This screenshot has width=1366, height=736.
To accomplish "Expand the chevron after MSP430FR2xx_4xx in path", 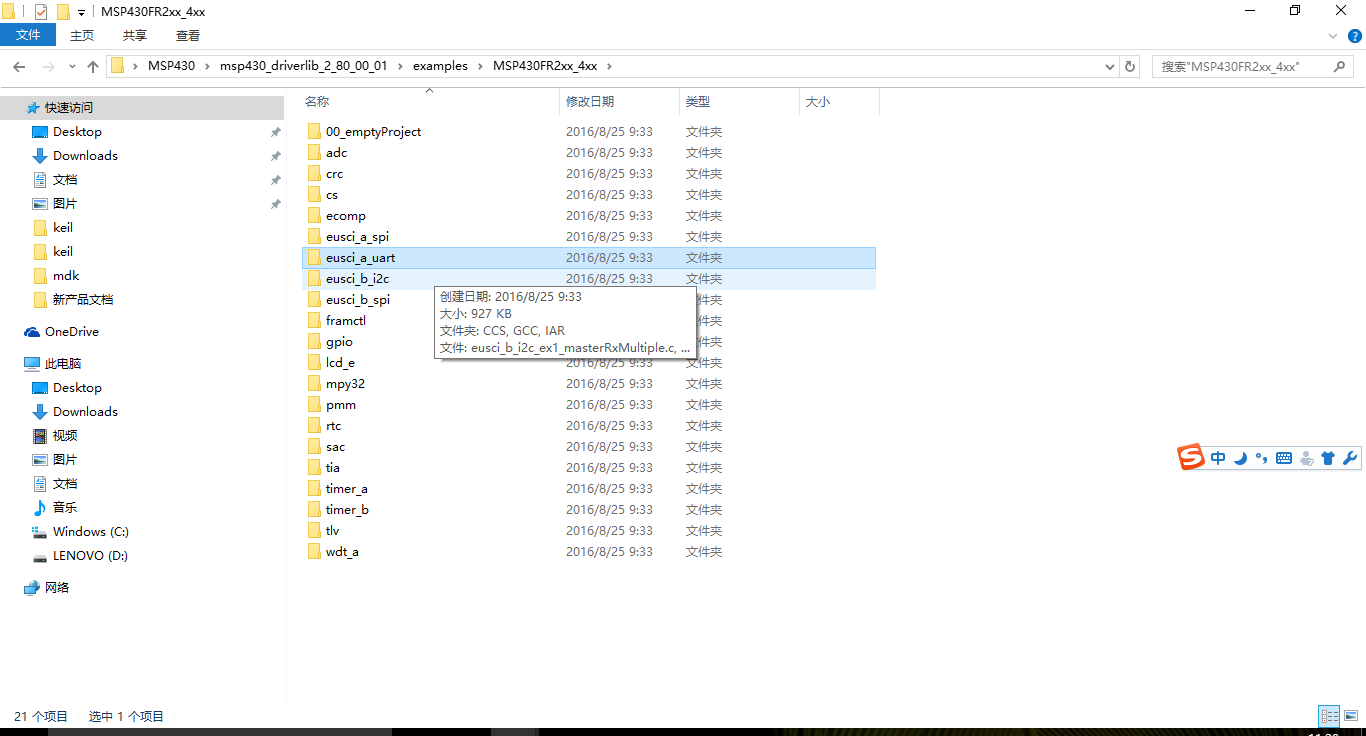I will (x=609, y=66).
